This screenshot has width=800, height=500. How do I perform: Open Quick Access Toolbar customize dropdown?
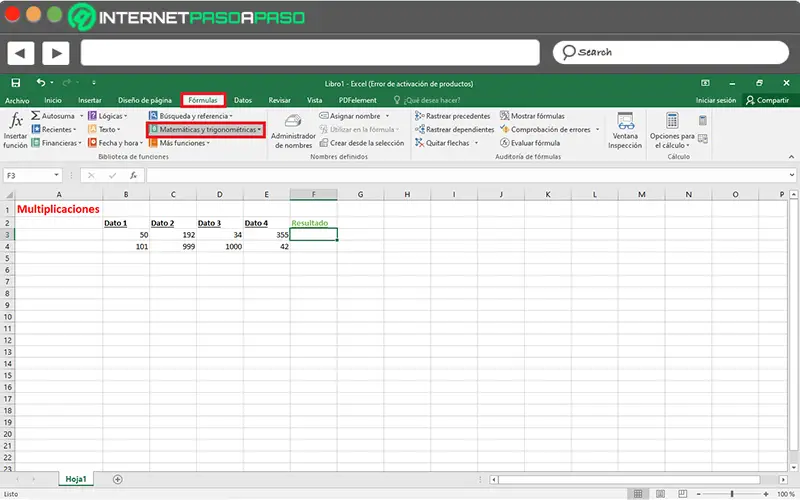coord(93,83)
